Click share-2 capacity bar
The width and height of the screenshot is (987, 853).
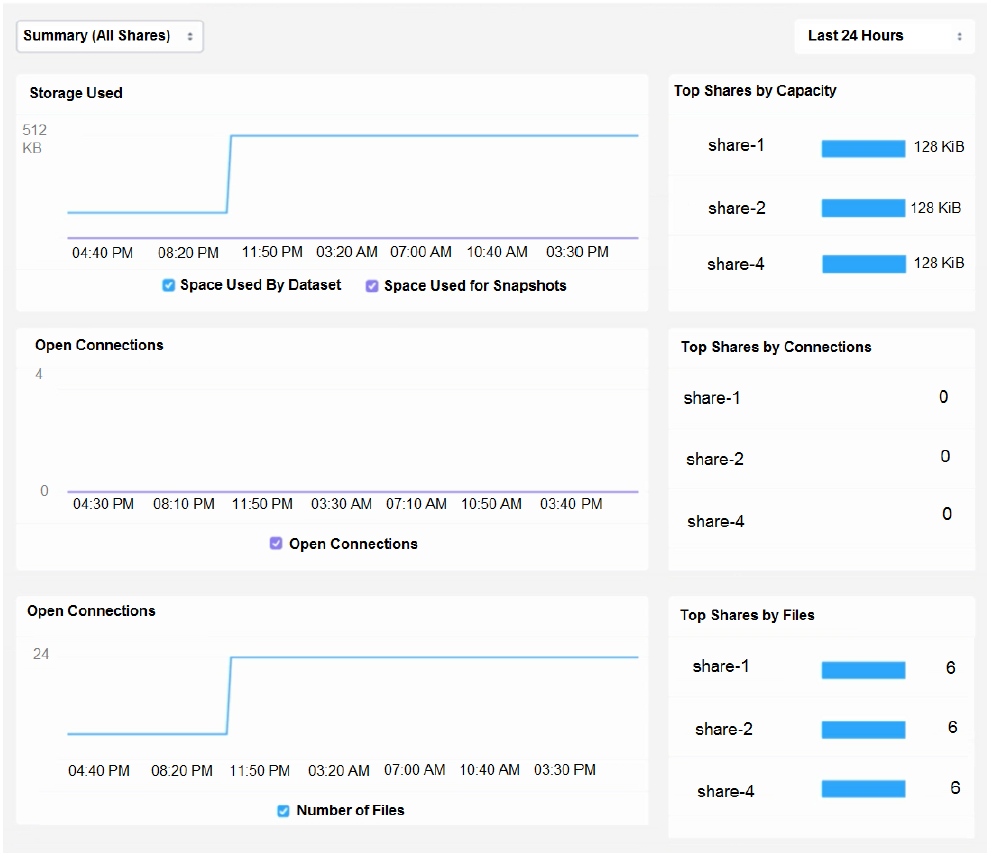point(863,208)
